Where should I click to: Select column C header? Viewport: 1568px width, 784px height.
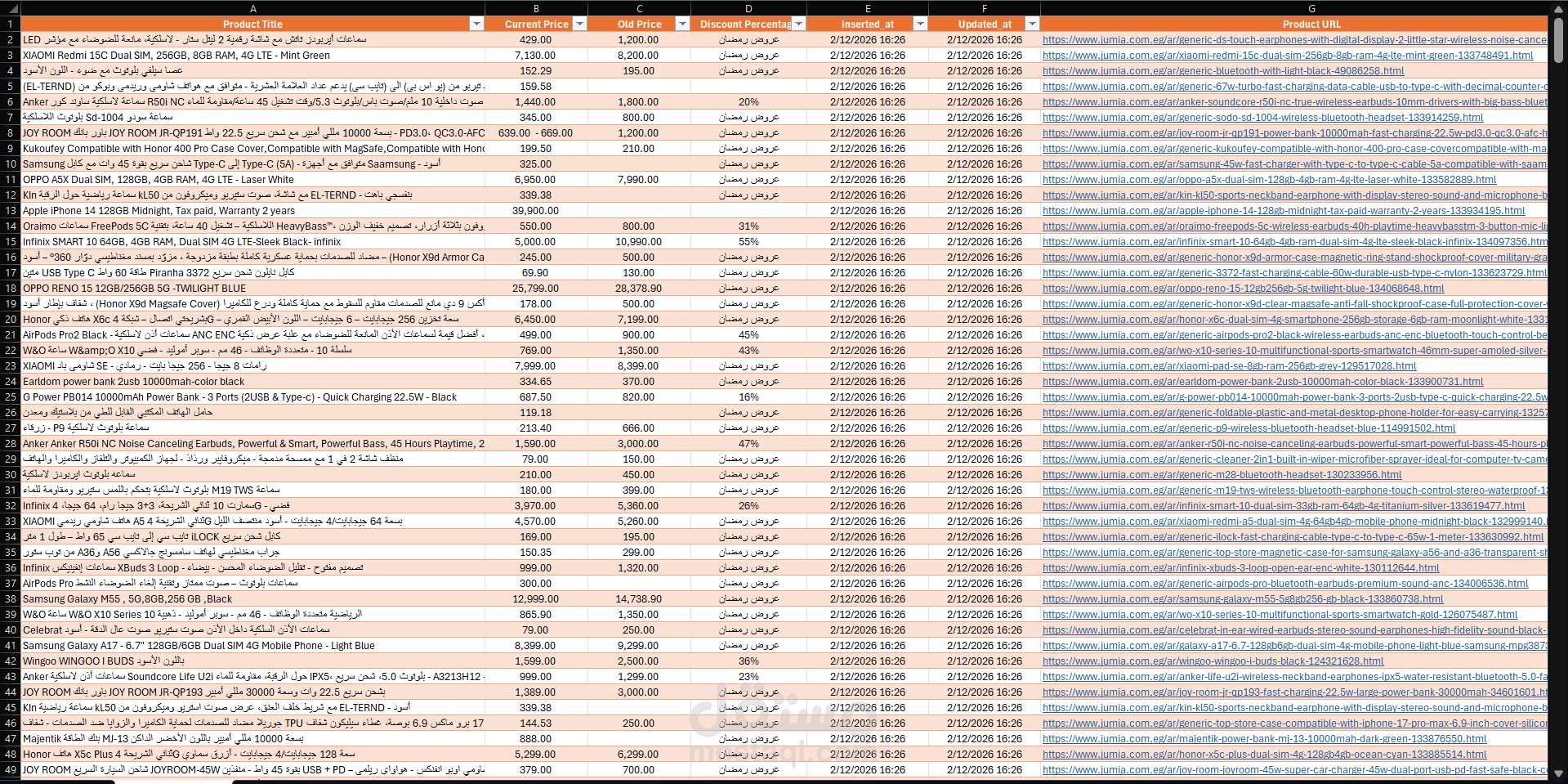pos(639,8)
